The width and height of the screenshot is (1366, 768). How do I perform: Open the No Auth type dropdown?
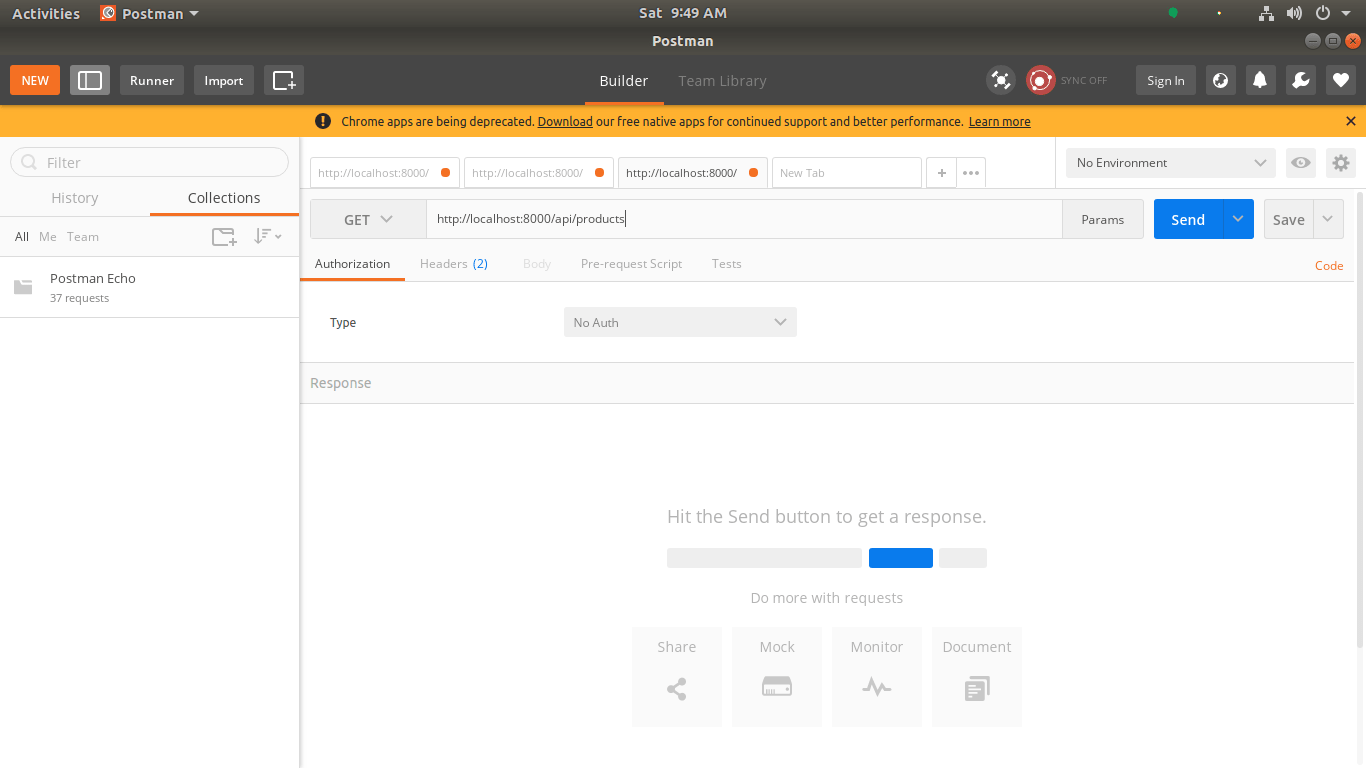point(680,323)
